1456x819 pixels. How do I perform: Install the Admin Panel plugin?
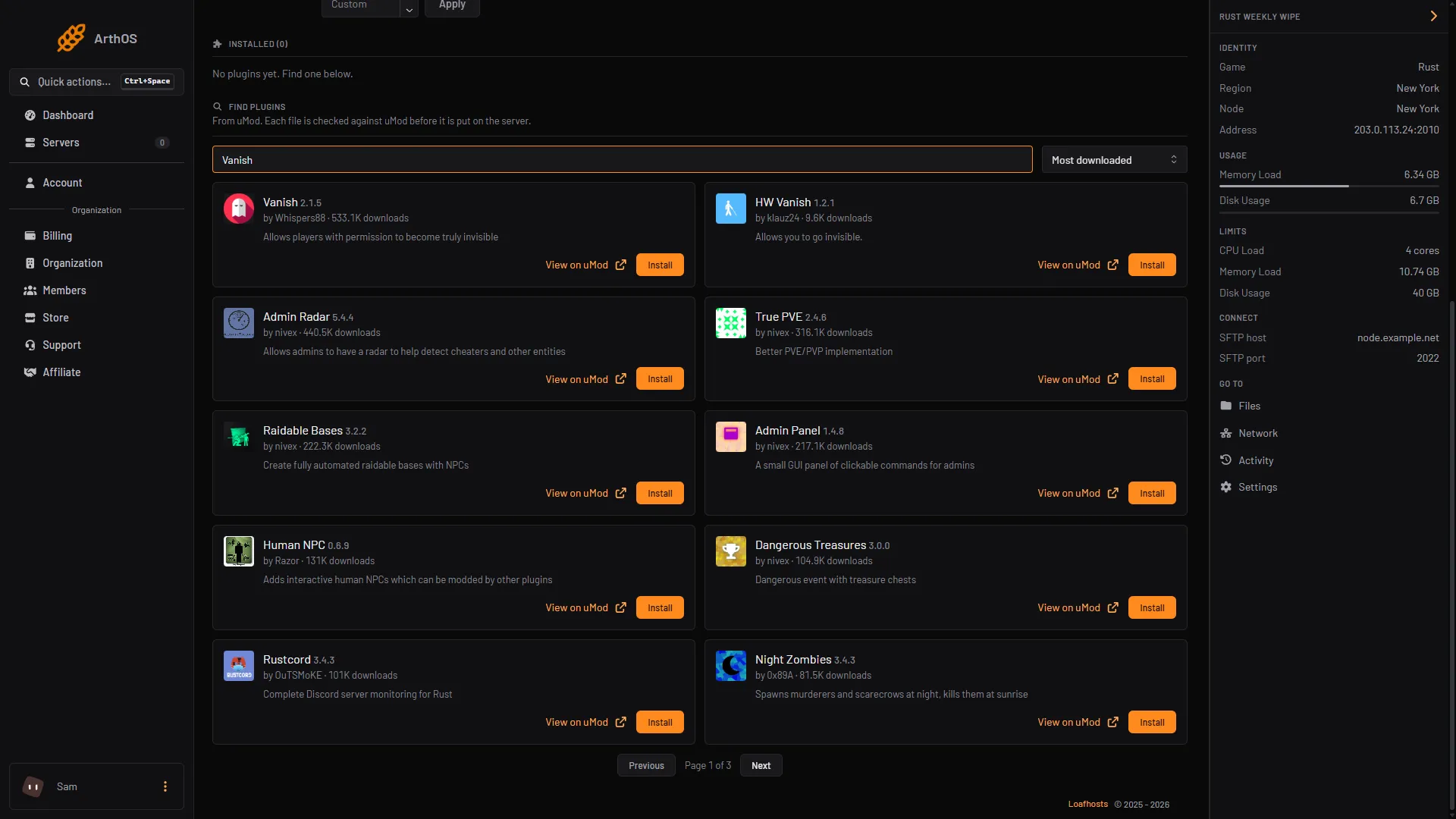1152,493
